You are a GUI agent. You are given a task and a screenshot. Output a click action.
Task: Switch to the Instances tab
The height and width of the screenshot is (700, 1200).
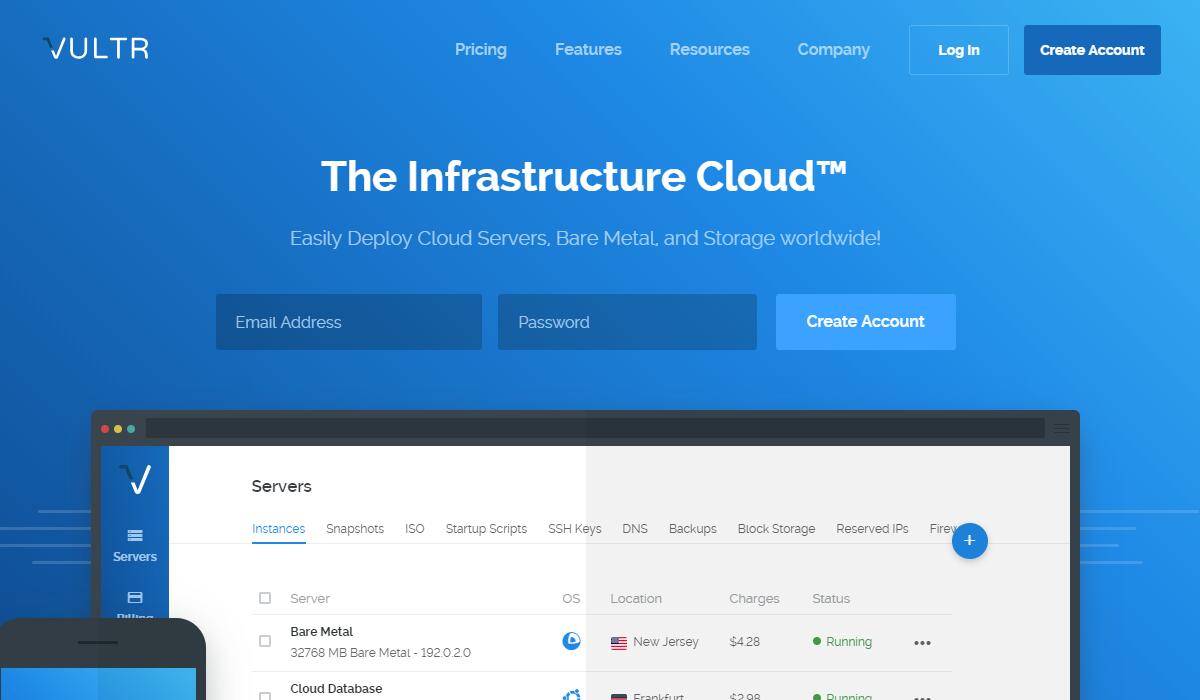[278, 529]
